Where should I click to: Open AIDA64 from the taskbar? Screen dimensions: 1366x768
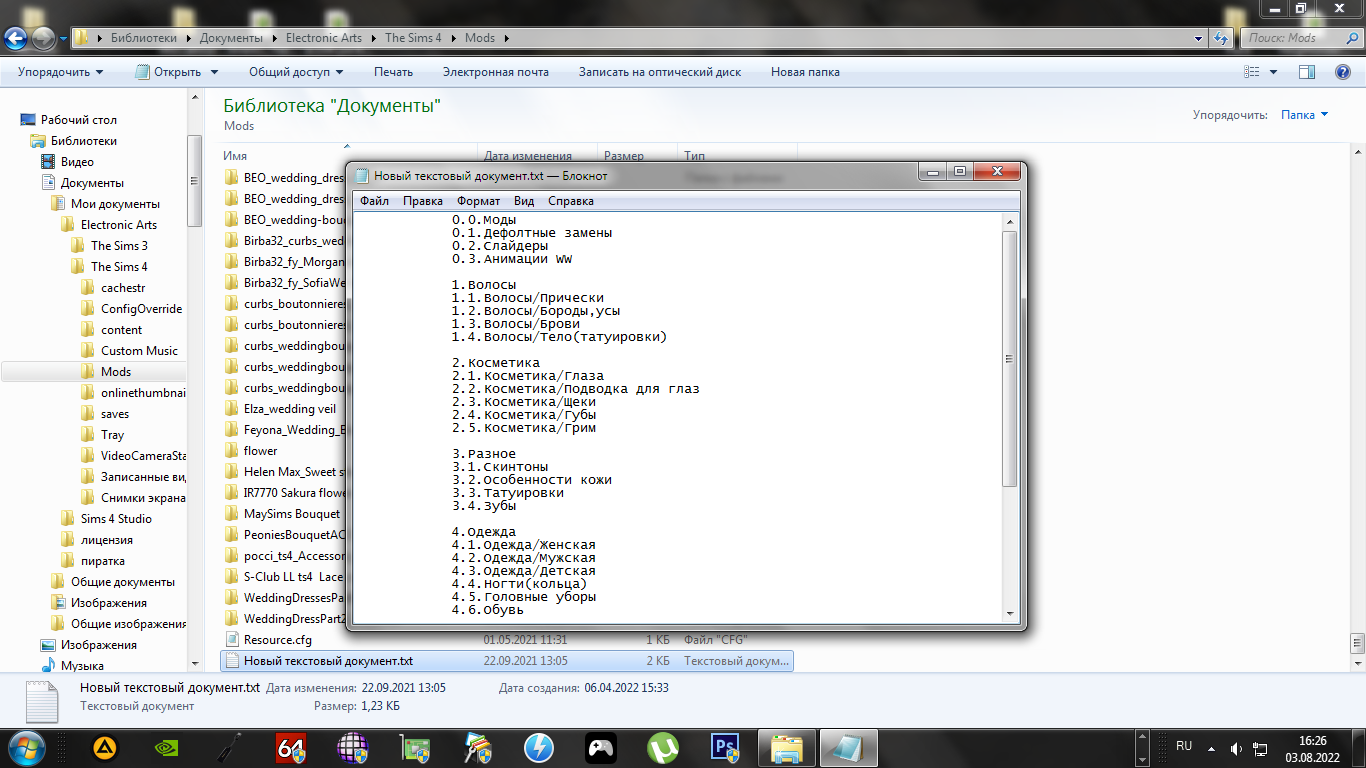[x=290, y=747]
